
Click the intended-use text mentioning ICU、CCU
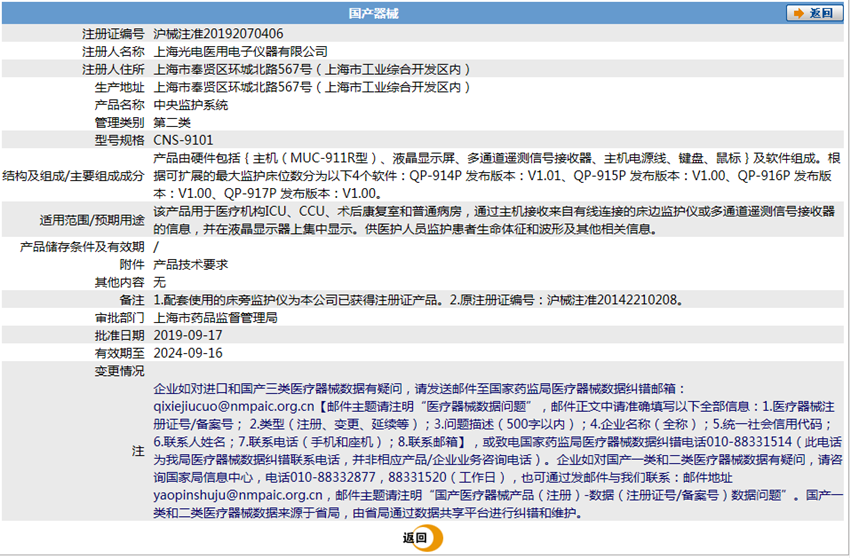tap(494, 220)
